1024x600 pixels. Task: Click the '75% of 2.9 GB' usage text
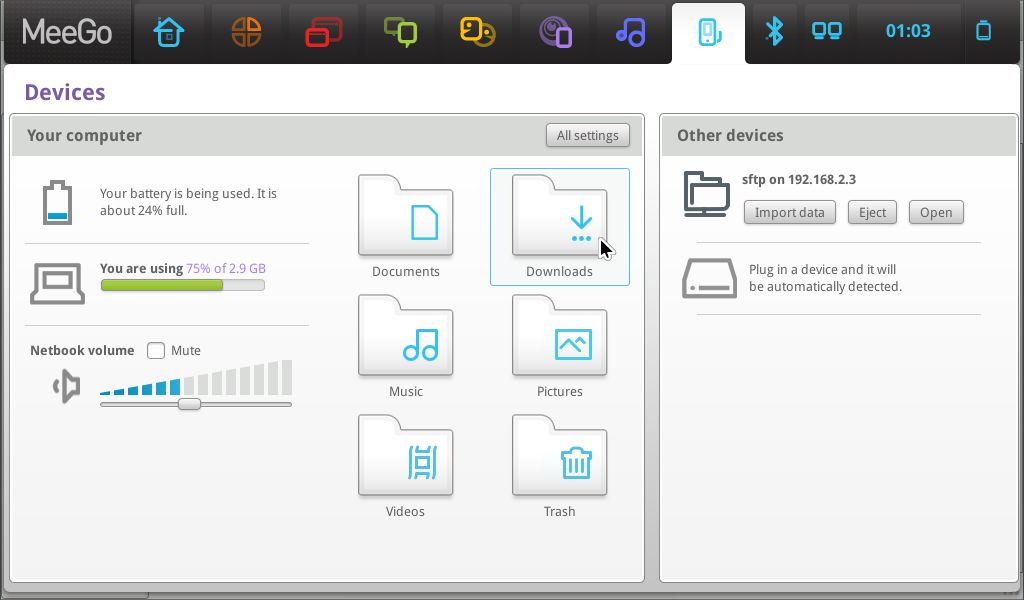click(226, 268)
